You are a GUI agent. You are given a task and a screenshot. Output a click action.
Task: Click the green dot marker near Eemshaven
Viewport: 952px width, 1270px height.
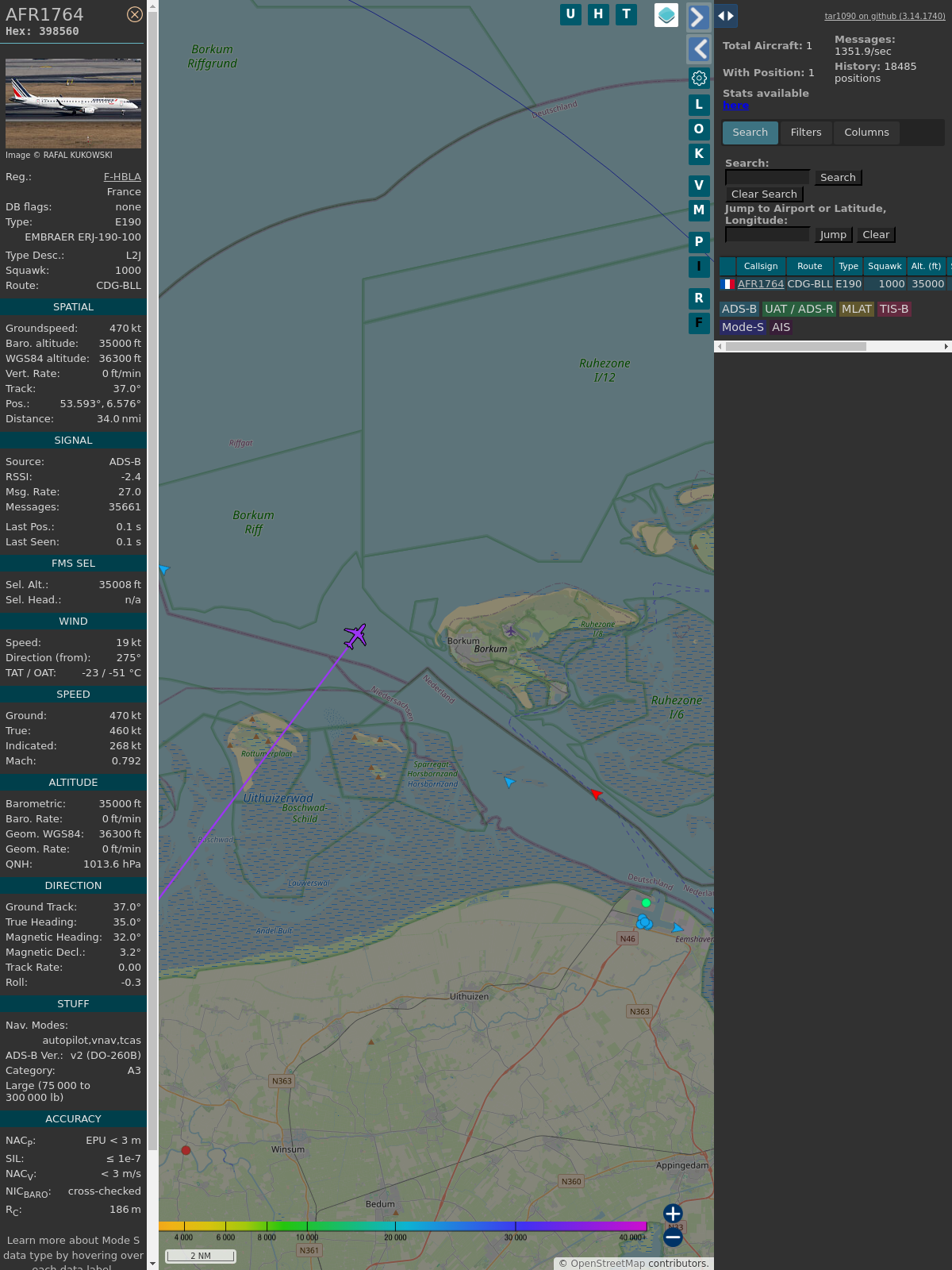coord(646,903)
